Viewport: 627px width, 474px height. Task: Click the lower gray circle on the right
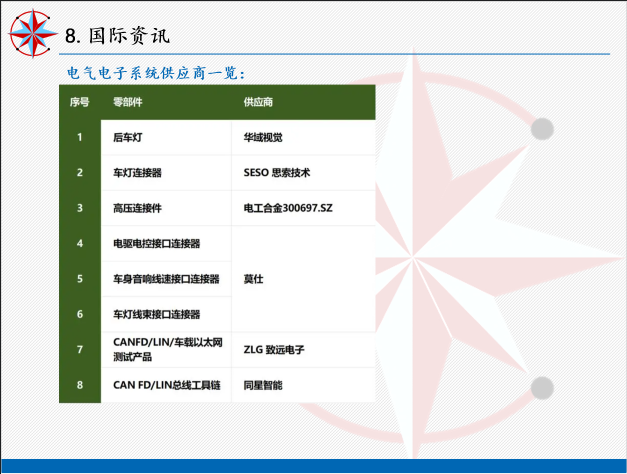click(542, 388)
